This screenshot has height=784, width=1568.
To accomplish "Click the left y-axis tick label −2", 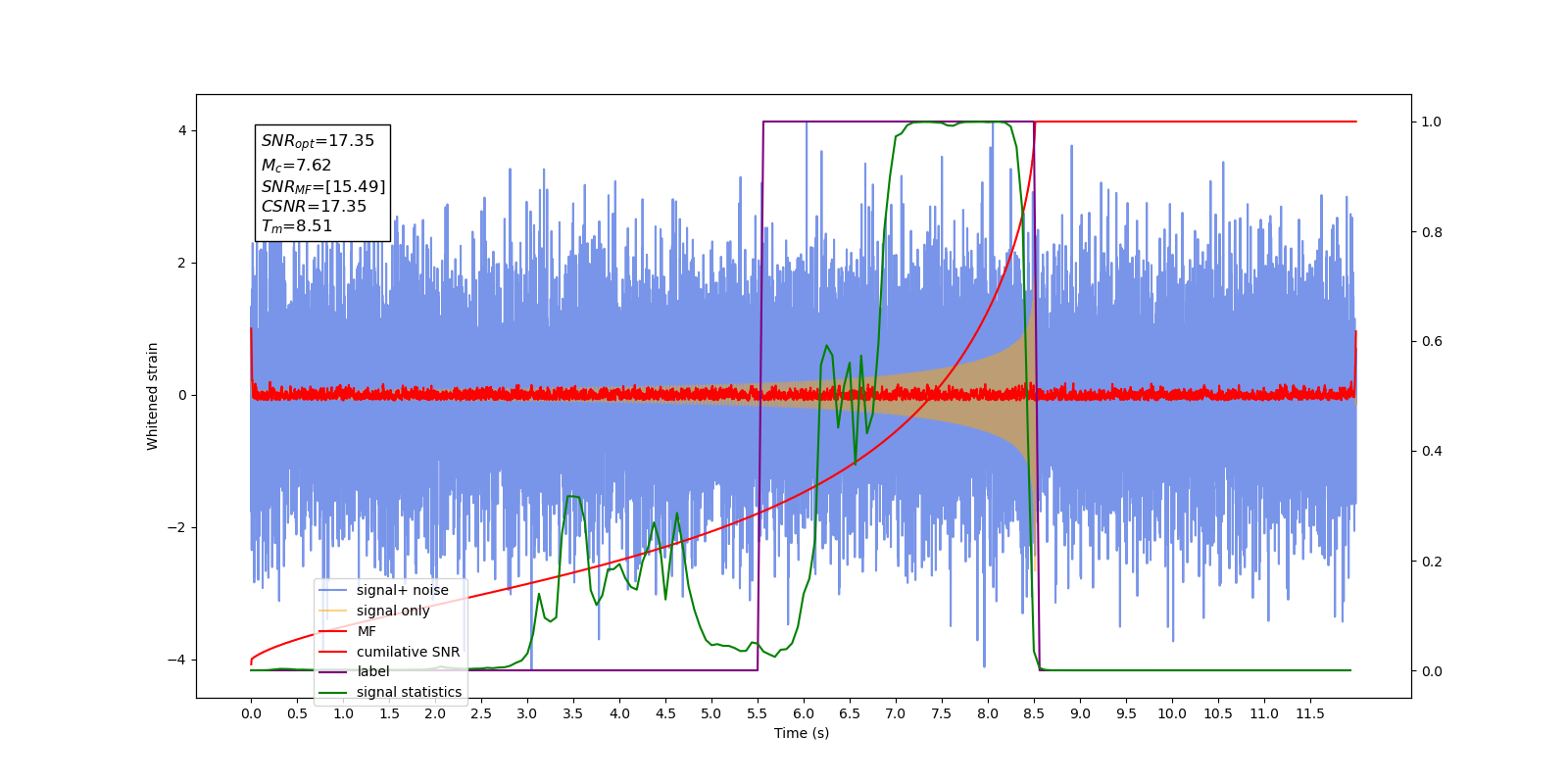I will [x=178, y=527].
